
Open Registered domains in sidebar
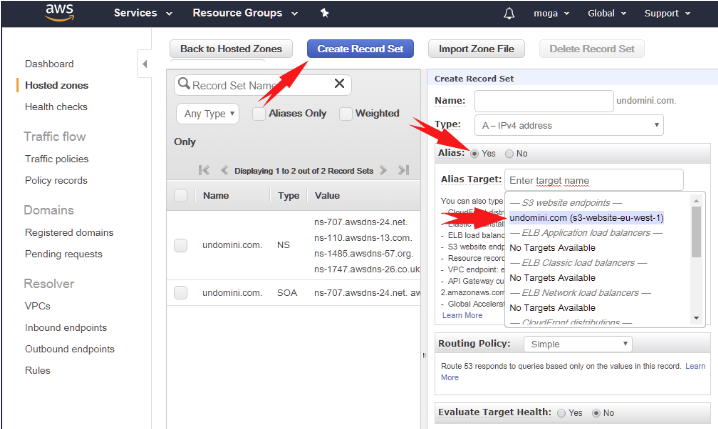point(69,233)
